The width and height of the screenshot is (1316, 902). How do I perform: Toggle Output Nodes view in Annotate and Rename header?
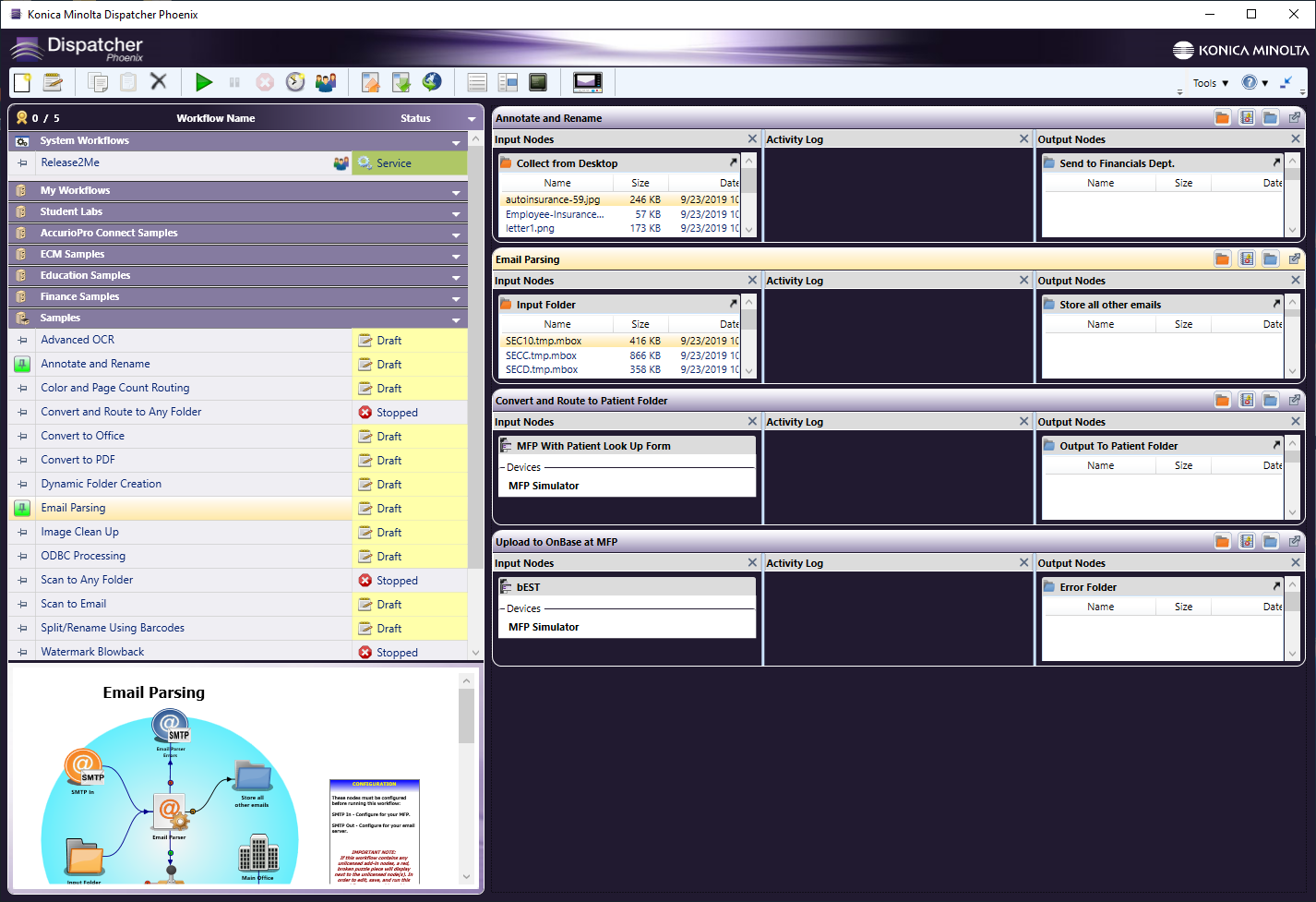(x=1271, y=117)
